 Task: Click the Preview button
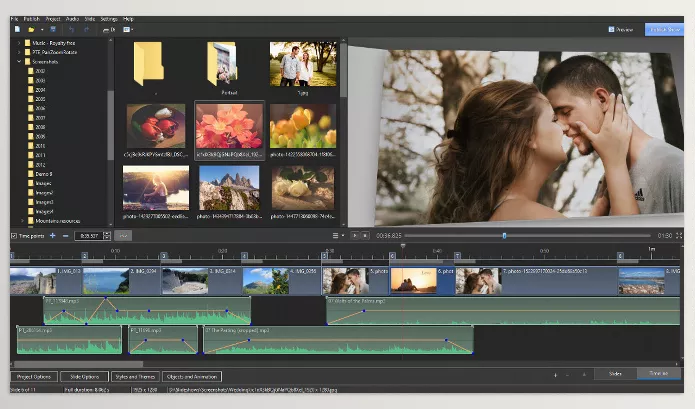tap(621, 29)
